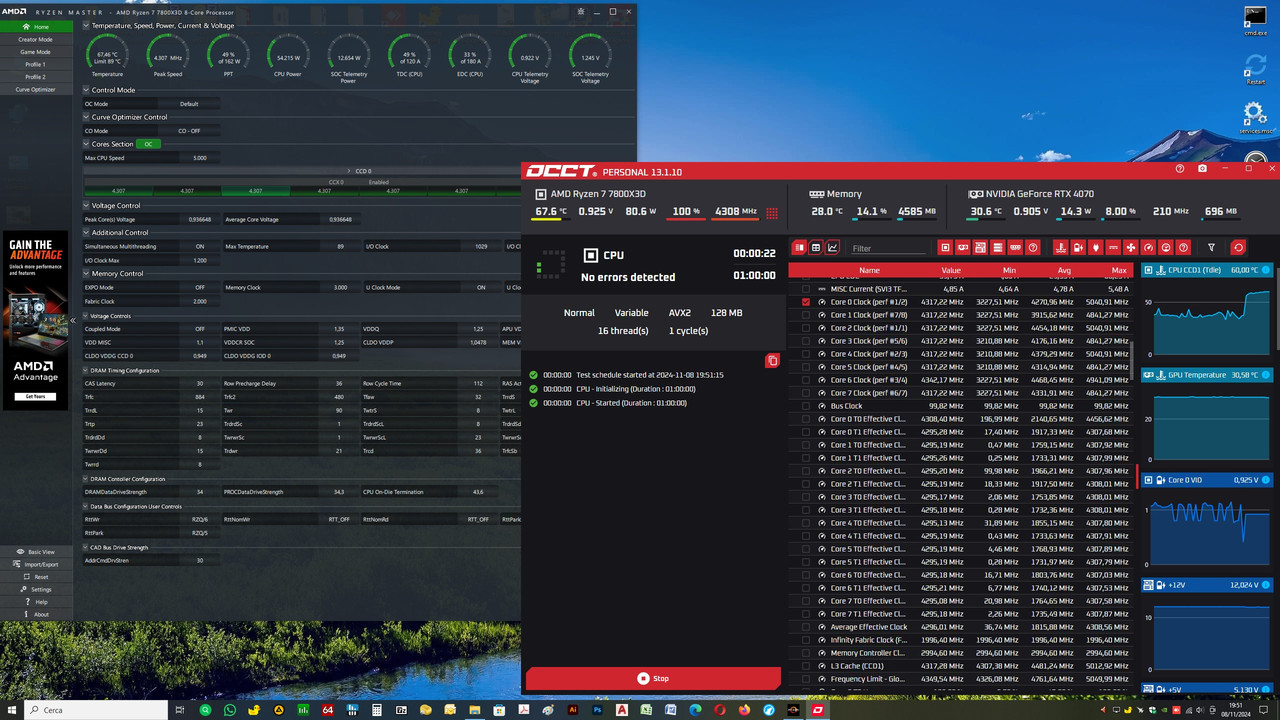Viewport: 1280px width, 720px height.
Task: Switch OCCT monitoring to graph view icon
Action: 832,247
